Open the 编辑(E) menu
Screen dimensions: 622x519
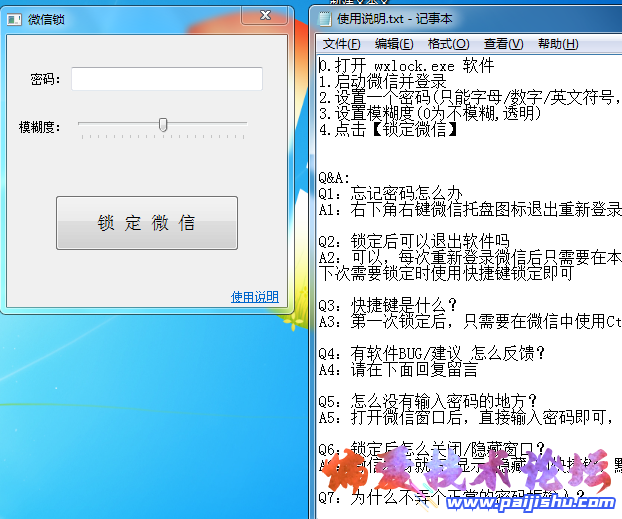coord(394,44)
